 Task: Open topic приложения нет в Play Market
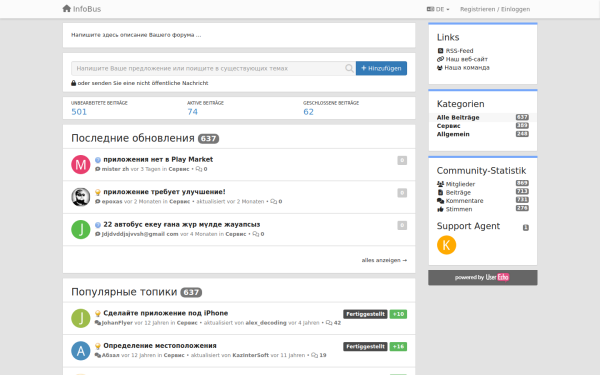tap(158, 160)
